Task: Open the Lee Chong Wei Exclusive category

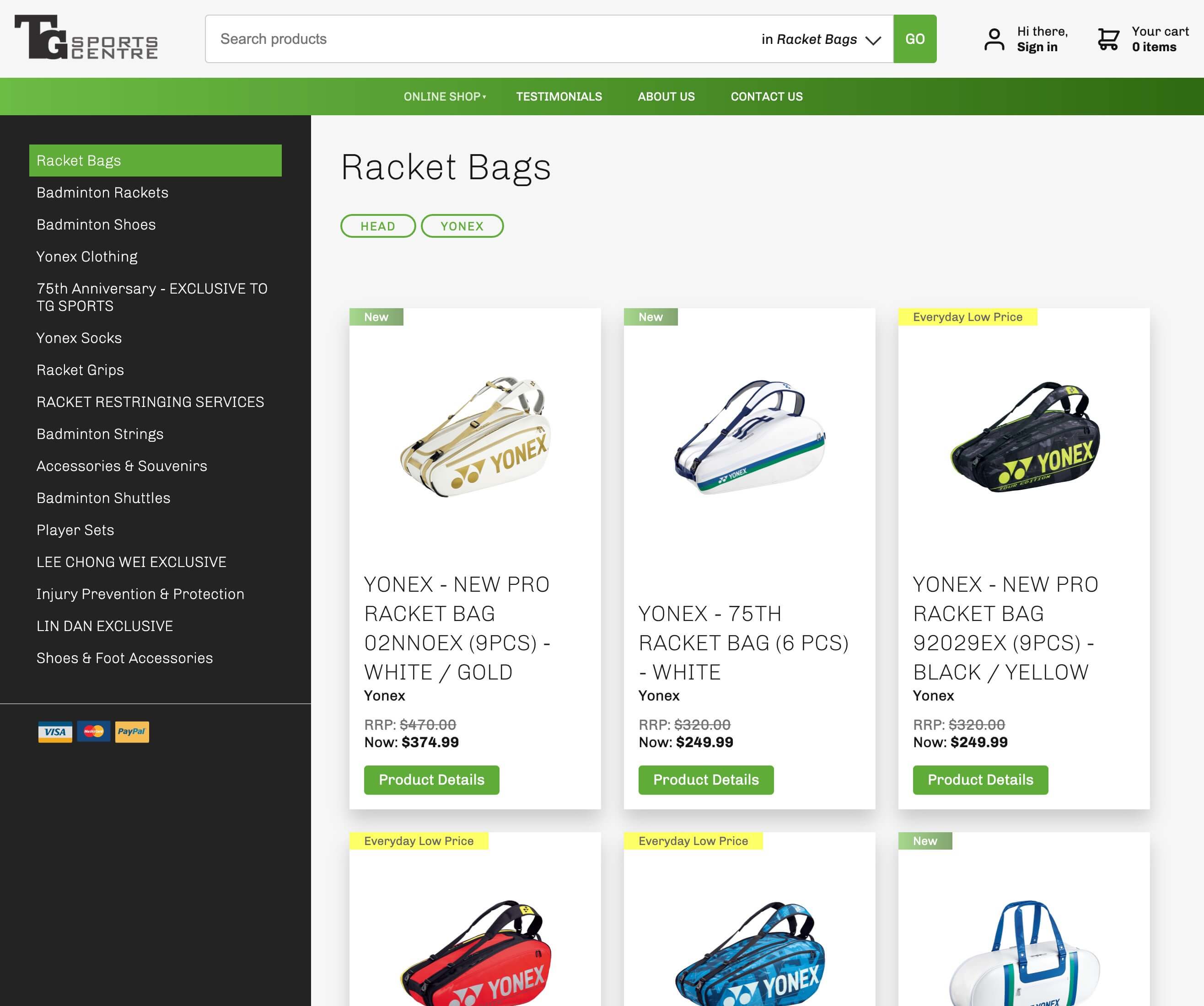Action: pyautogui.click(x=131, y=562)
